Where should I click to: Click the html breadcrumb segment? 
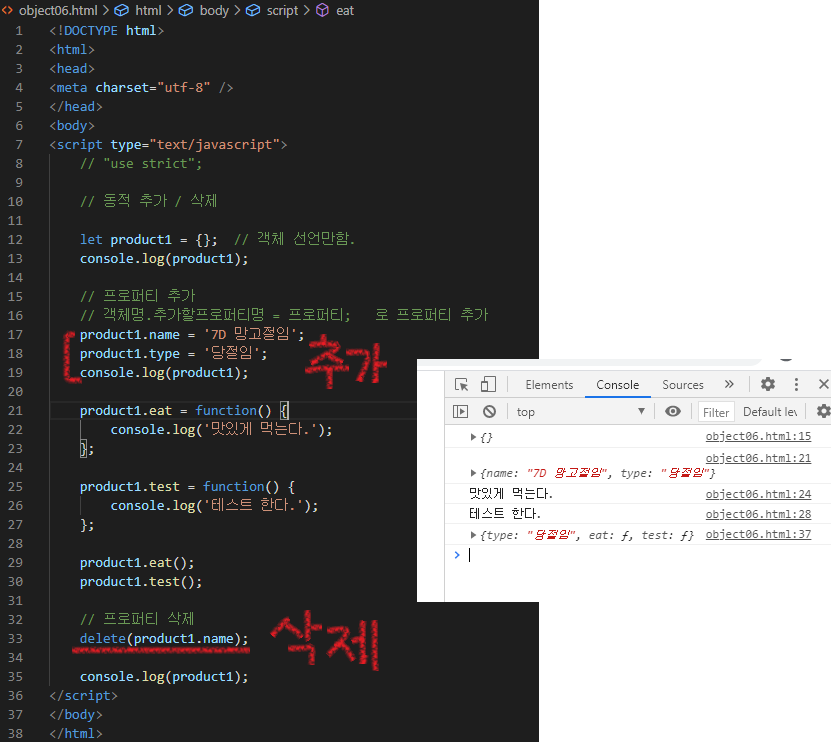tap(148, 11)
